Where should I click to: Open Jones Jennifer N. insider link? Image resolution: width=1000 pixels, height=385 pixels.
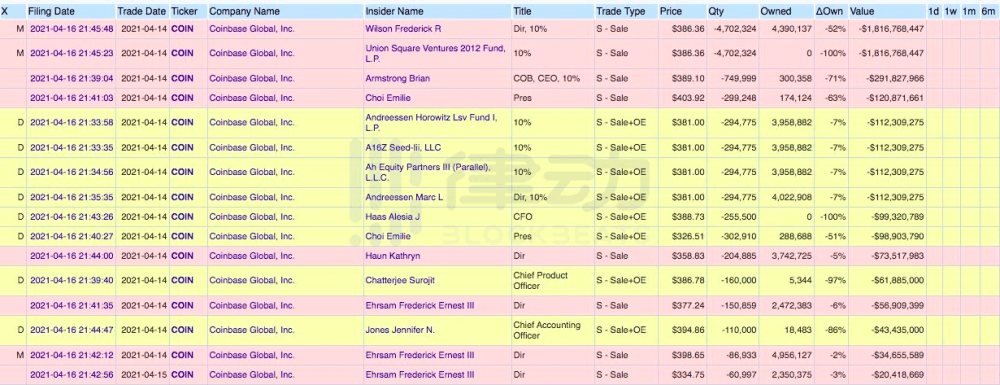[400, 330]
